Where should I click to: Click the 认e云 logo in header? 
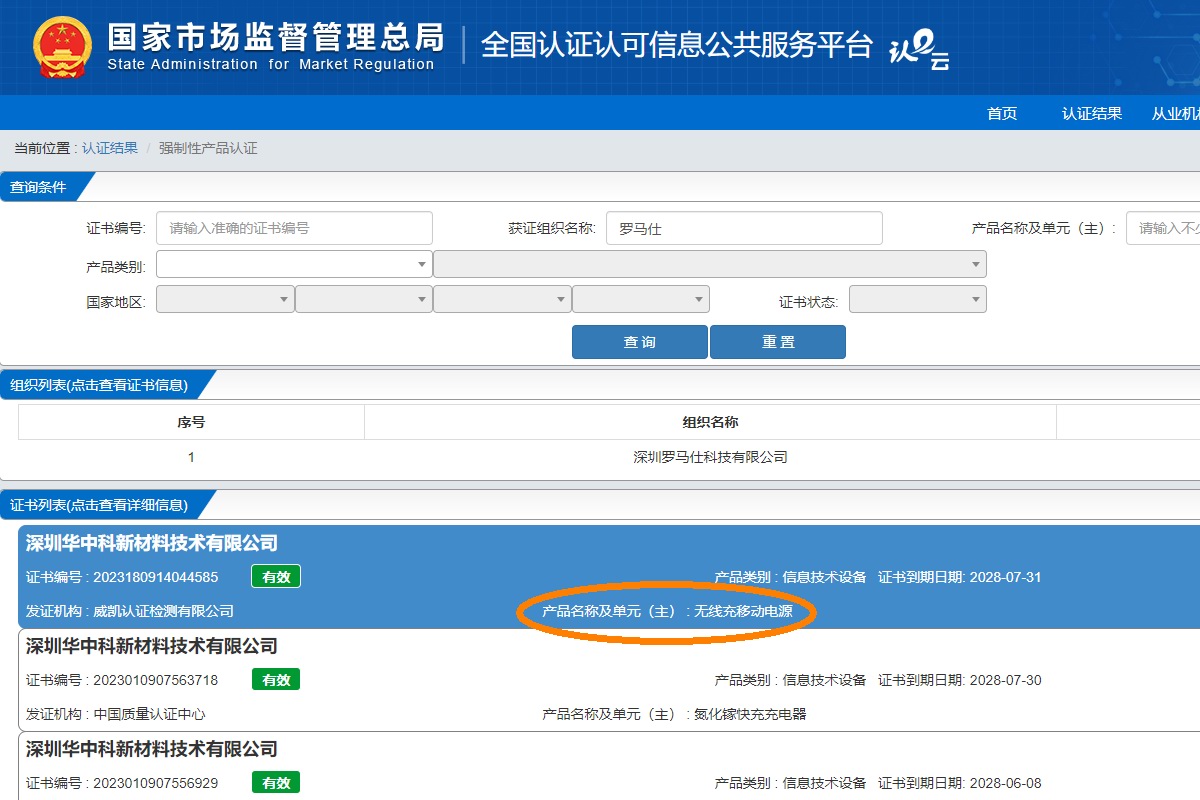pos(919,50)
